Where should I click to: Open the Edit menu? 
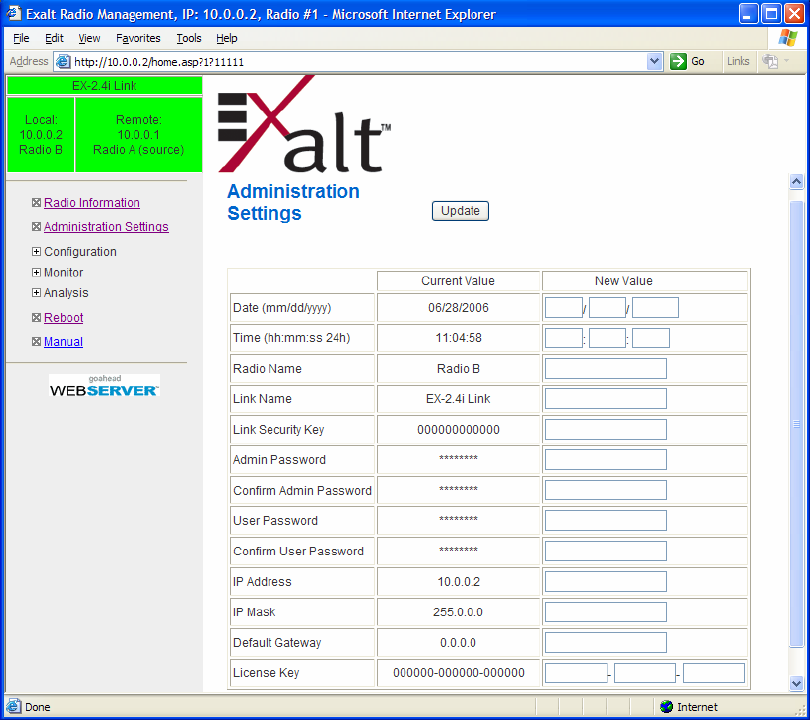[x=54, y=38]
